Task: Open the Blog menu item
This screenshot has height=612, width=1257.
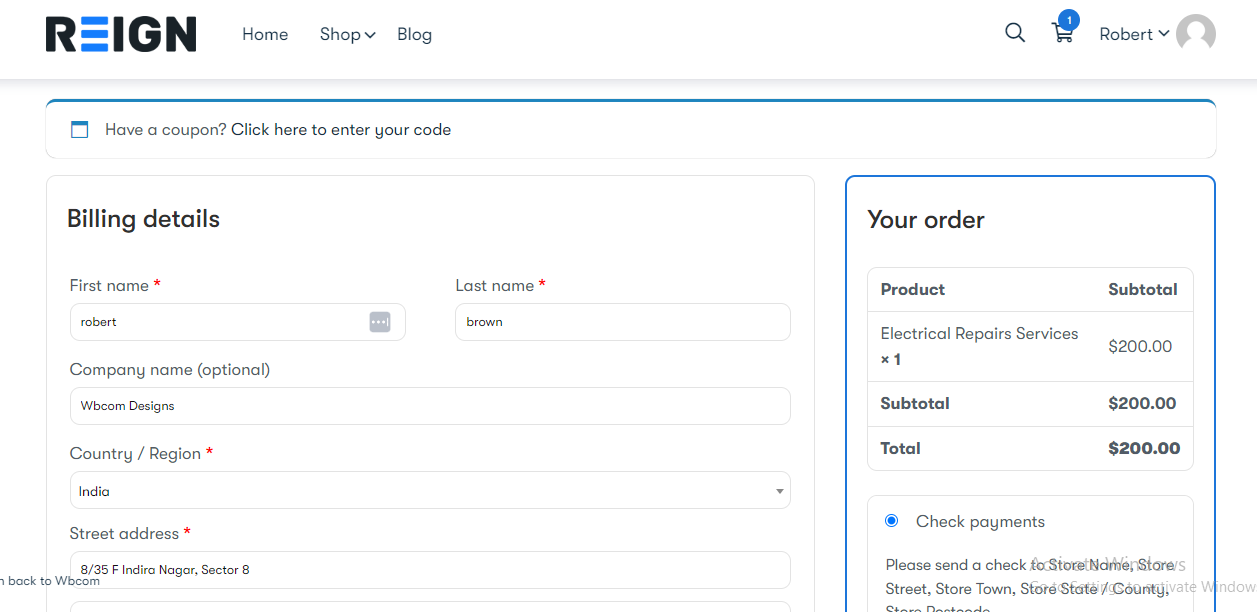Action: pos(414,34)
